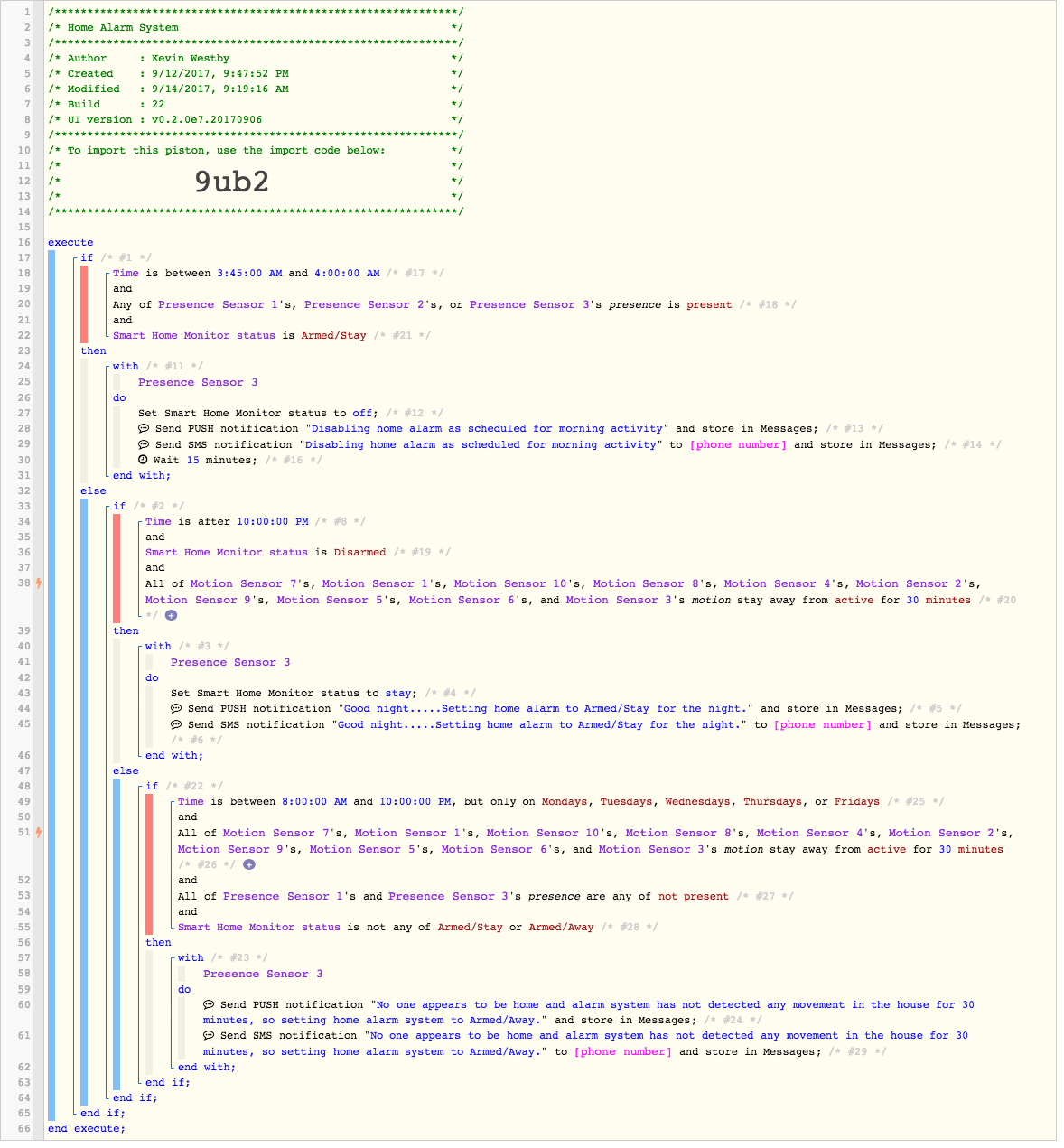Click '30 minutes' in condition #20
This screenshot has width=1064, height=1148.
point(938,600)
